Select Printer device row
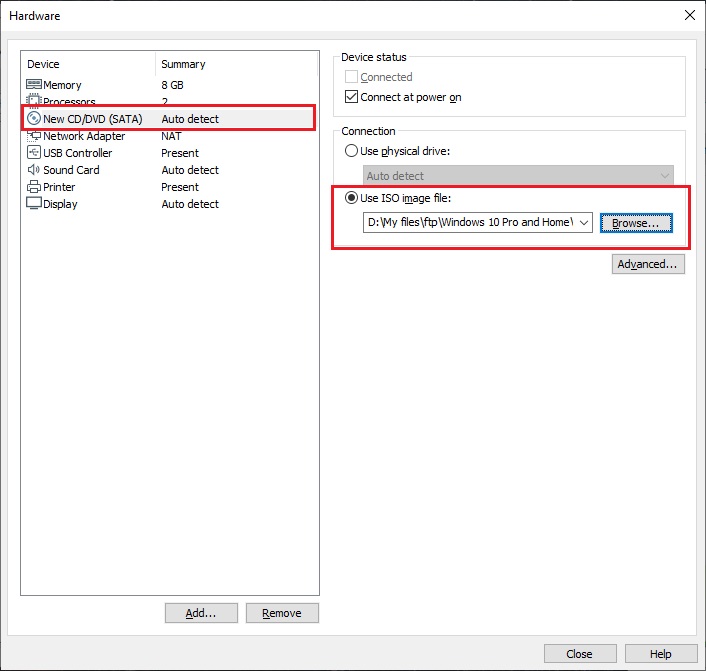 click(x=170, y=187)
